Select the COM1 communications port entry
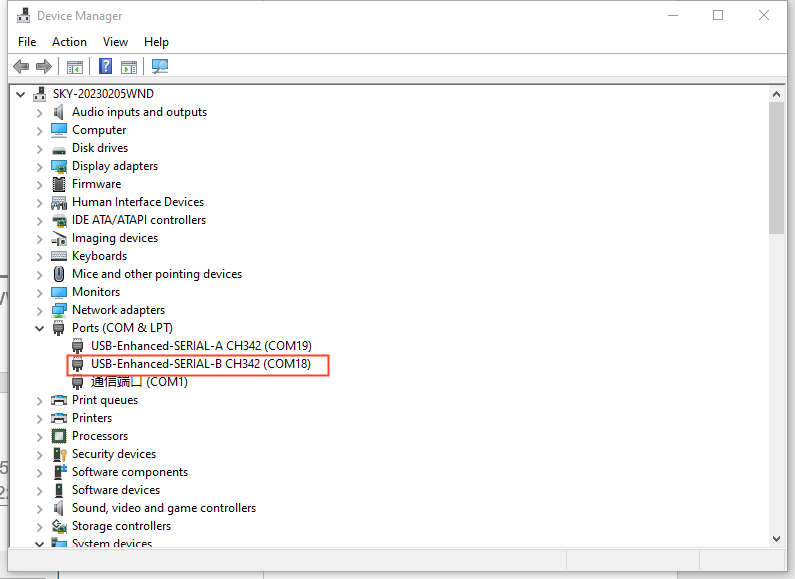This screenshot has height=579, width=795. point(139,382)
